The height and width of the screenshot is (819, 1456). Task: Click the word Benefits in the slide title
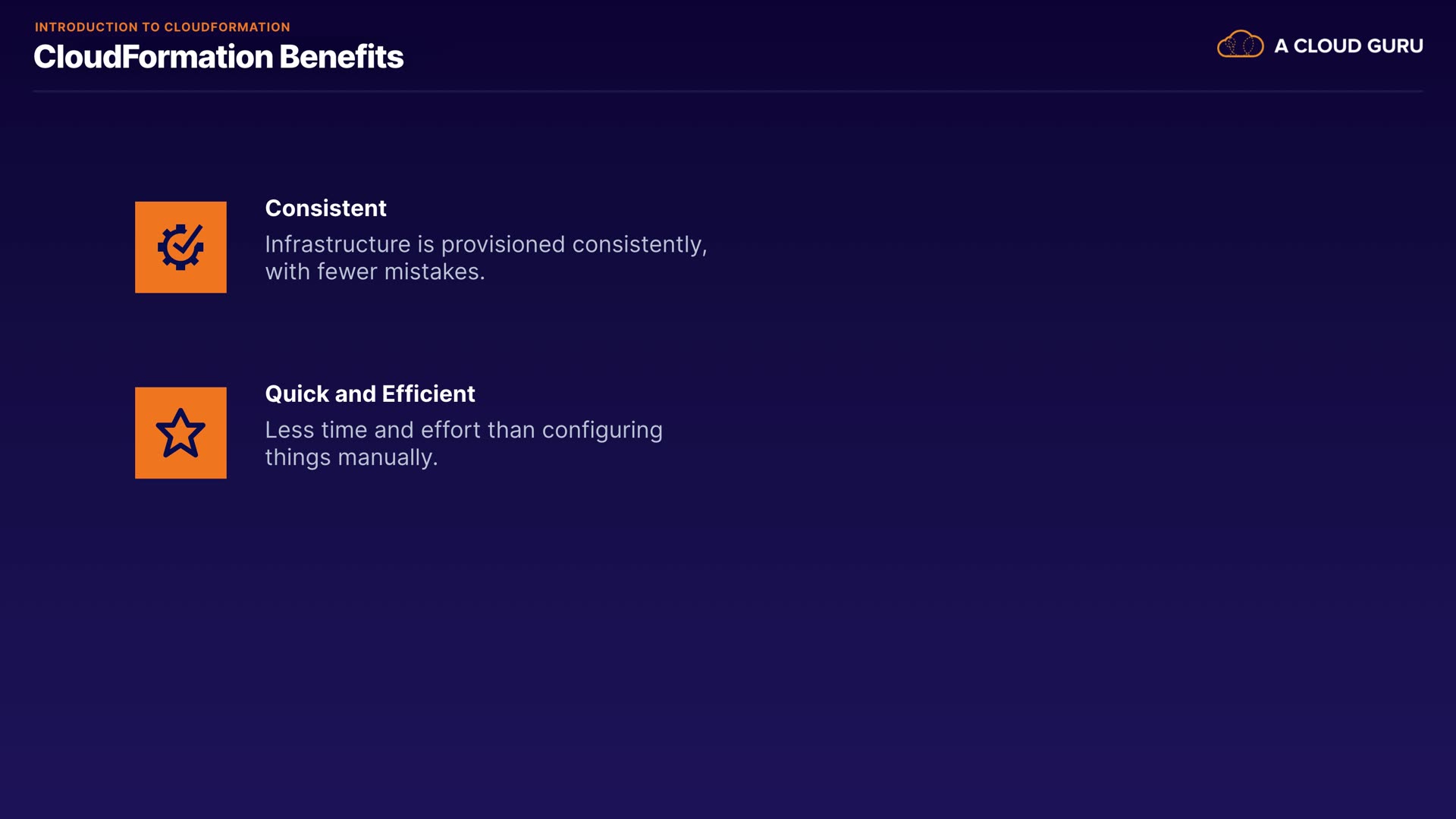tap(341, 57)
